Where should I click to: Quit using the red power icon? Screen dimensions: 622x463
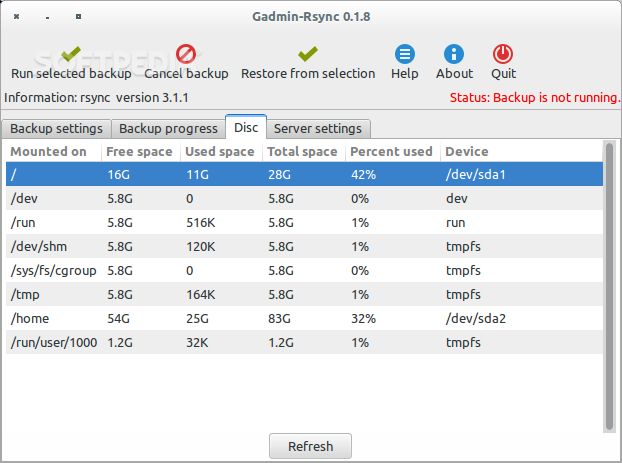click(503, 54)
